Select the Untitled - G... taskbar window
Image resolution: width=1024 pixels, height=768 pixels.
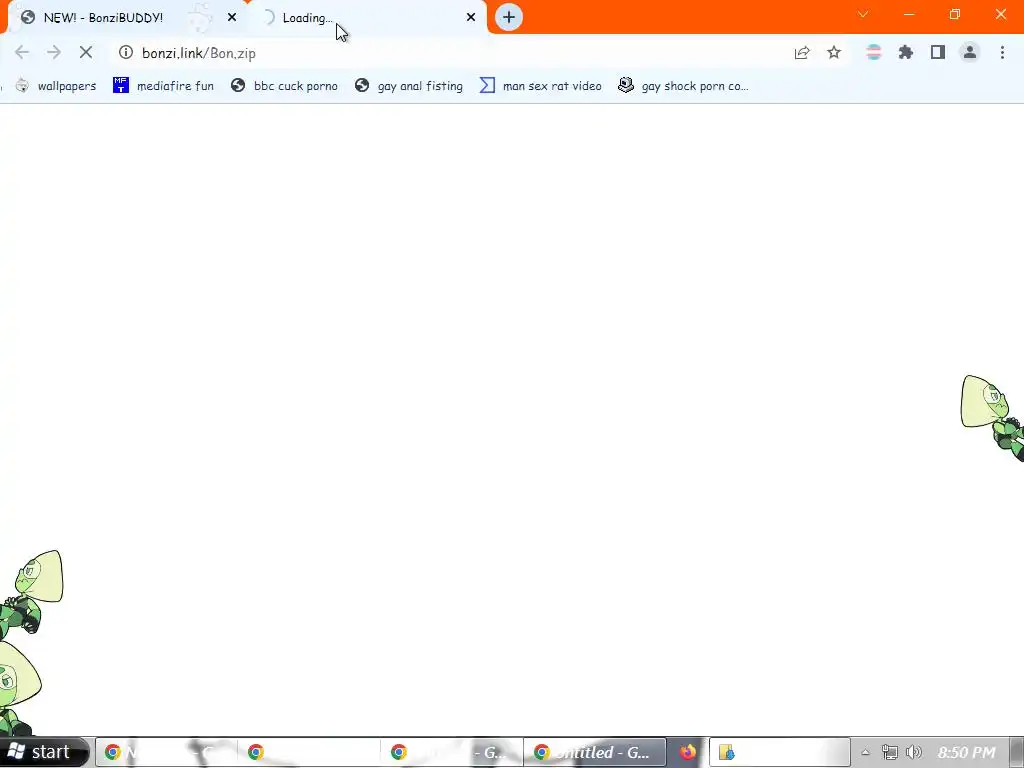pos(595,752)
